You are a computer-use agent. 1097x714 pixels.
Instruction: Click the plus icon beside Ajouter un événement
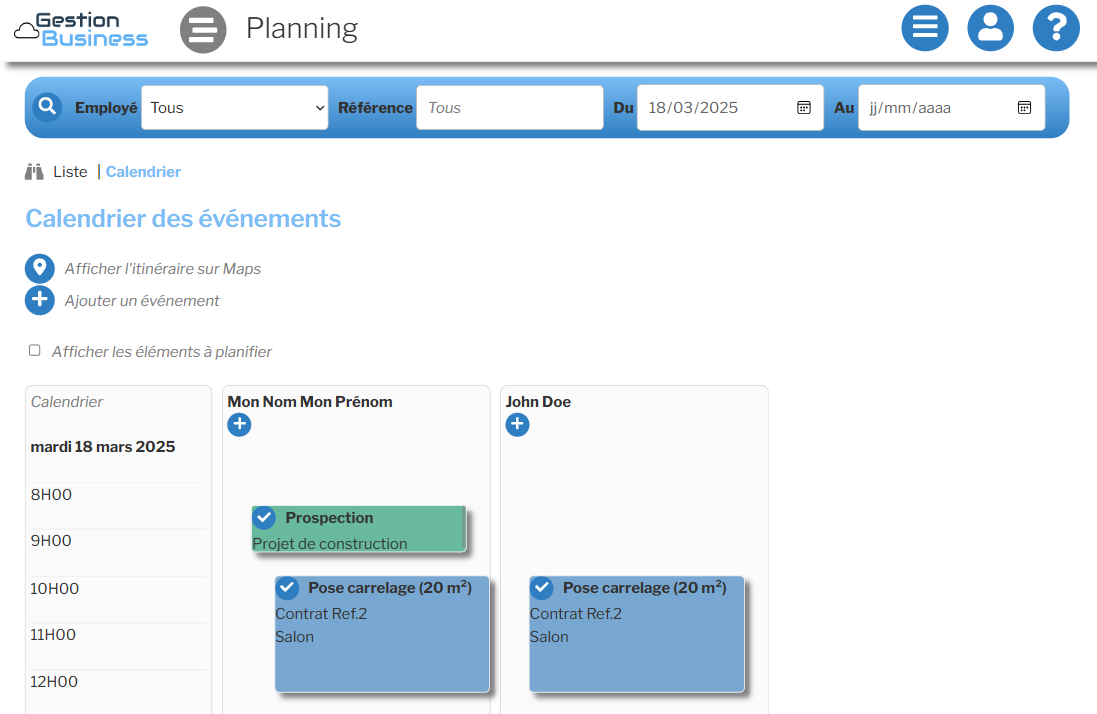point(40,301)
